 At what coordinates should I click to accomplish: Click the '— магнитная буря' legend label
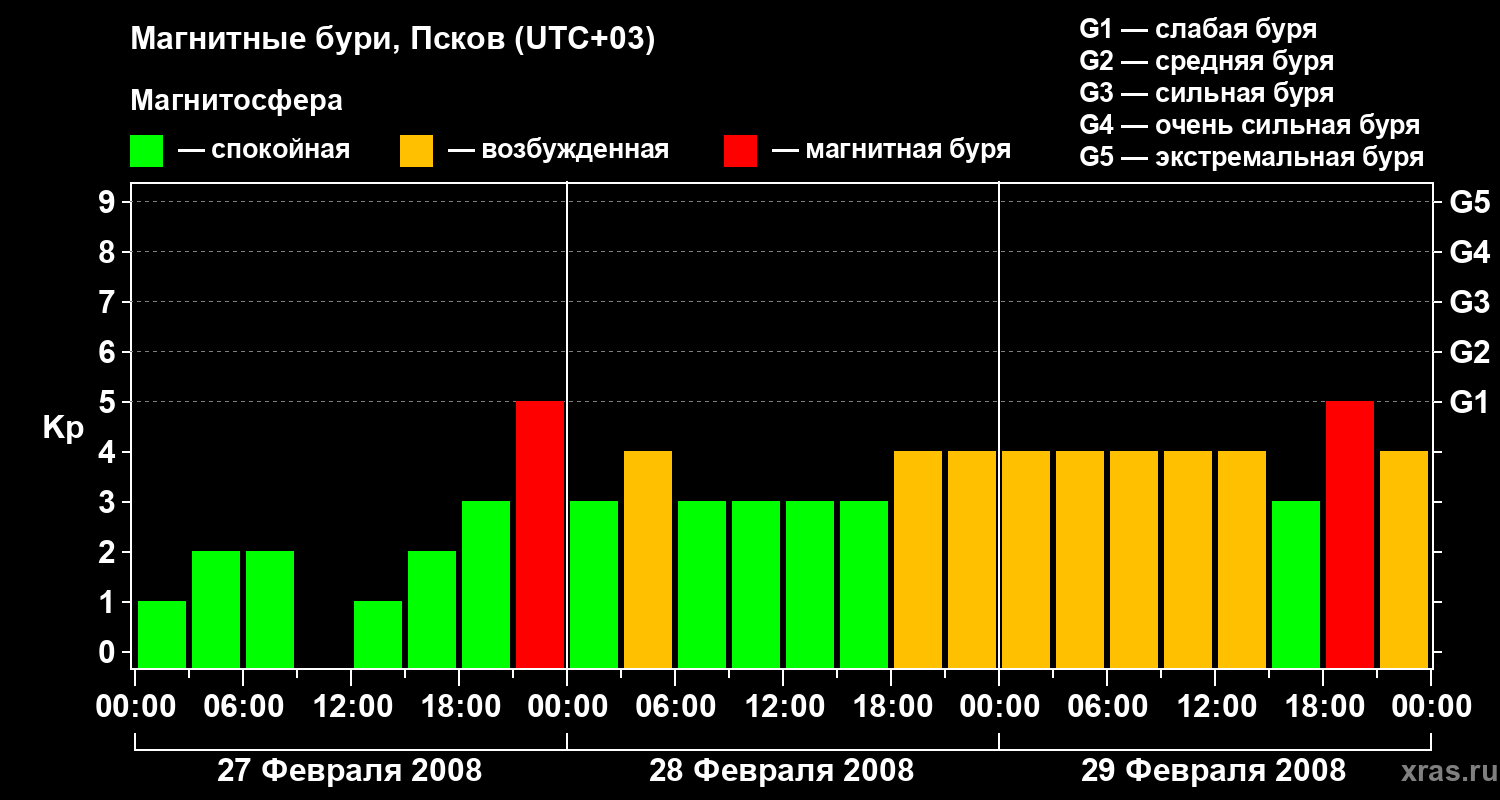tap(892, 150)
